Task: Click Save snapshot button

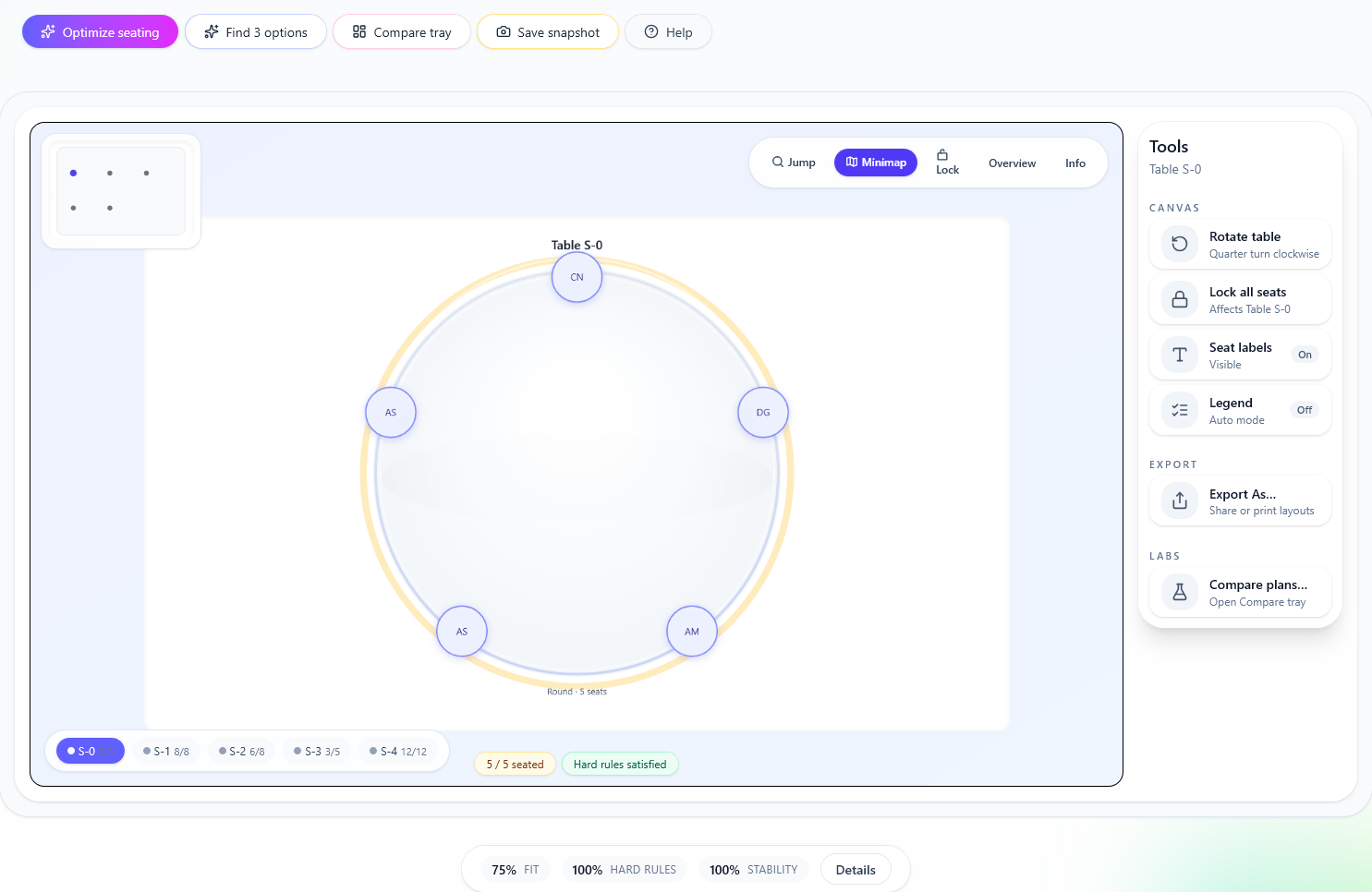Action: [548, 32]
